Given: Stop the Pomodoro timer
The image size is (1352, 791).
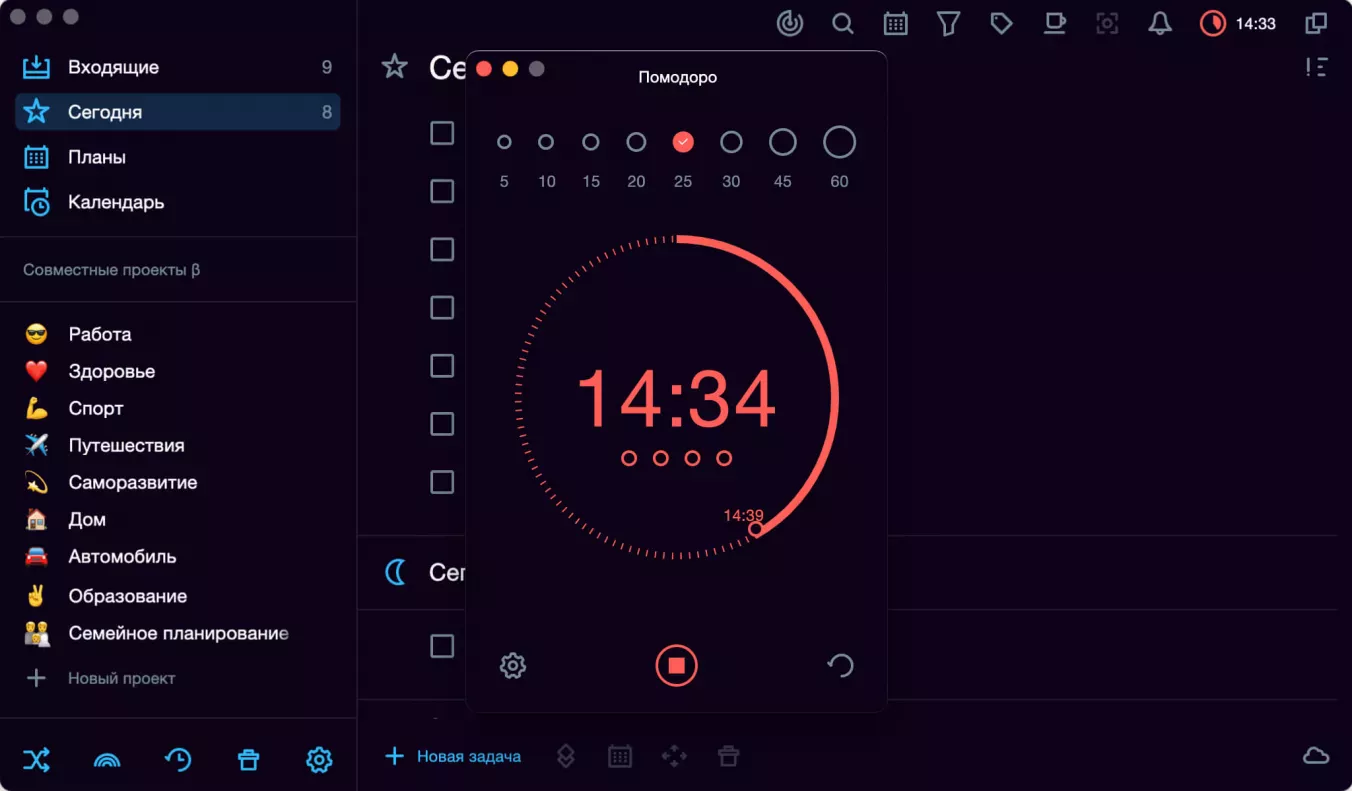Looking at the screenshot, I should [x=677, y=665].
